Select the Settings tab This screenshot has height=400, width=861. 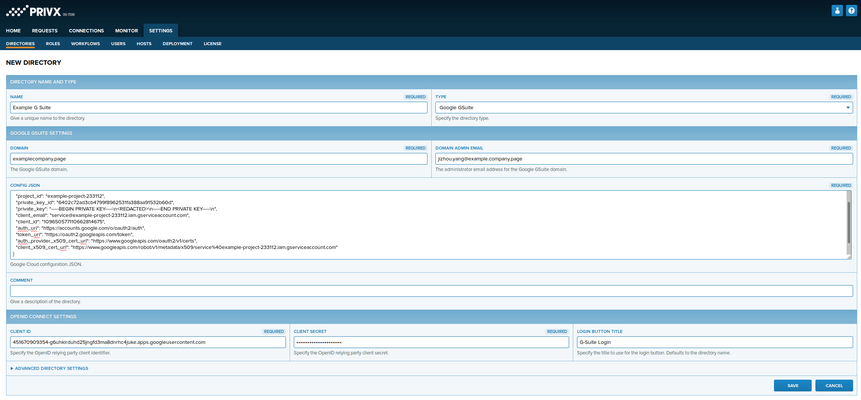pyautogui.click(x=161, y=31)
